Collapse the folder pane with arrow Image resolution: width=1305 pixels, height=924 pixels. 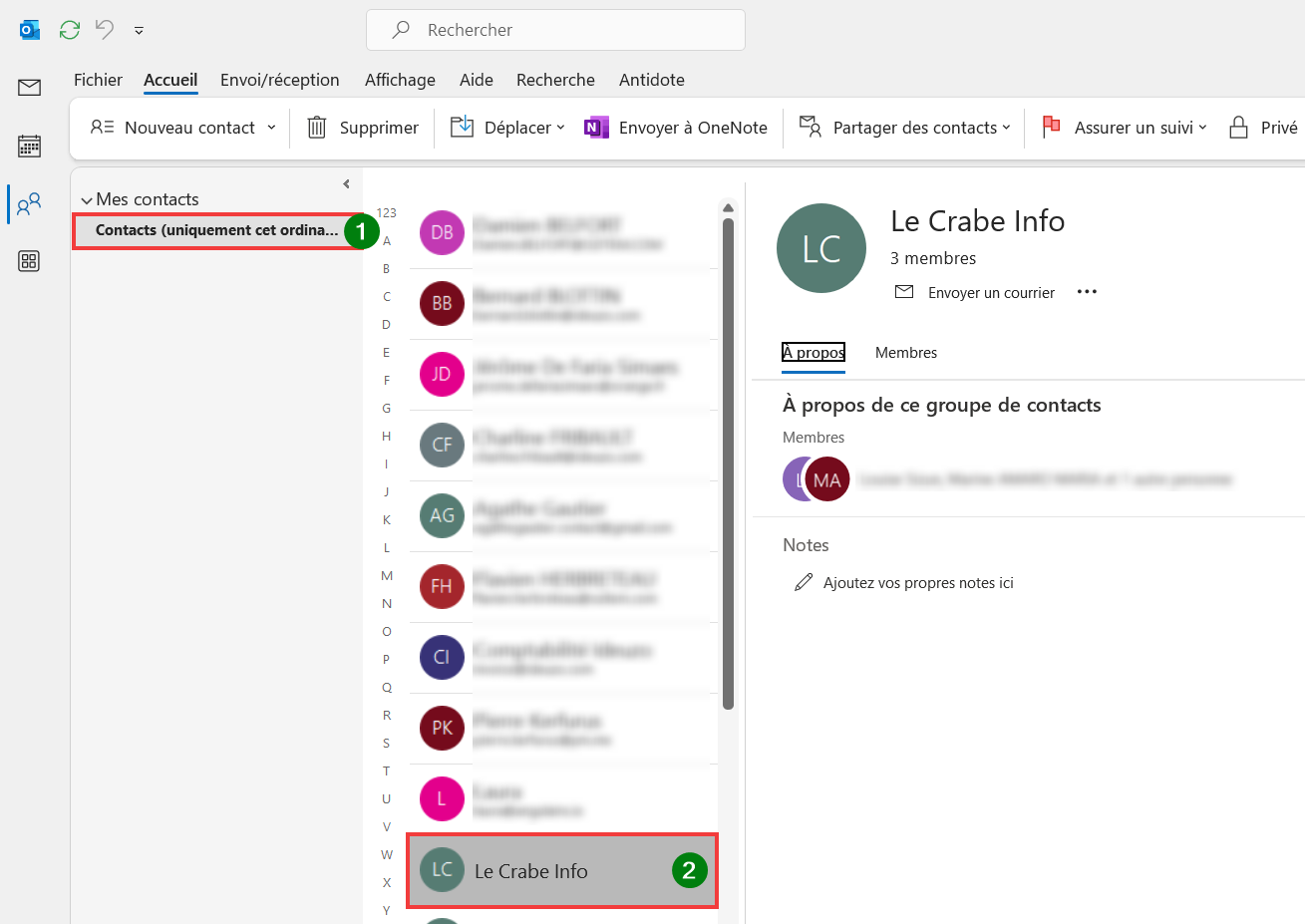click(x=346, y=184)
